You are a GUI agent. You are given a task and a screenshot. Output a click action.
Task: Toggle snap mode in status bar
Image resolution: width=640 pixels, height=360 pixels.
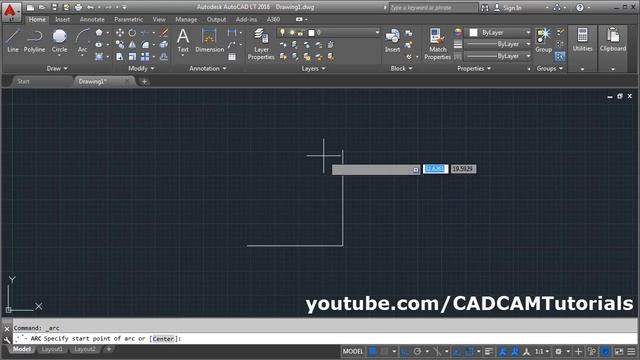pos(384,351)
